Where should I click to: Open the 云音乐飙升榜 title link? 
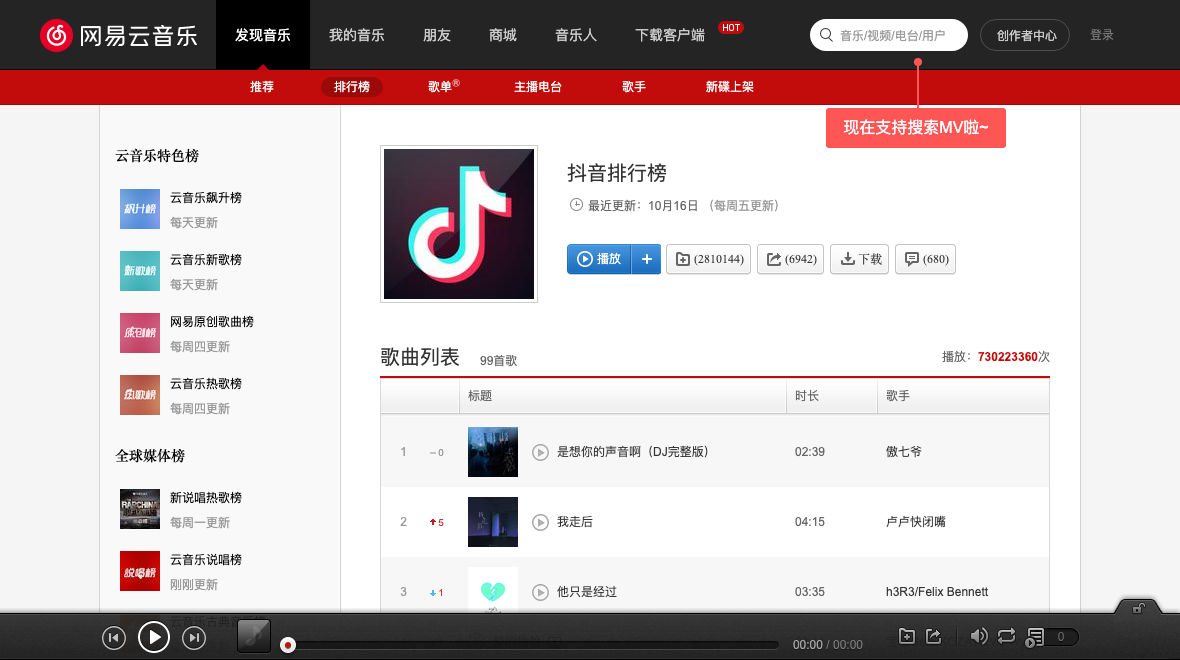point(206,198)
